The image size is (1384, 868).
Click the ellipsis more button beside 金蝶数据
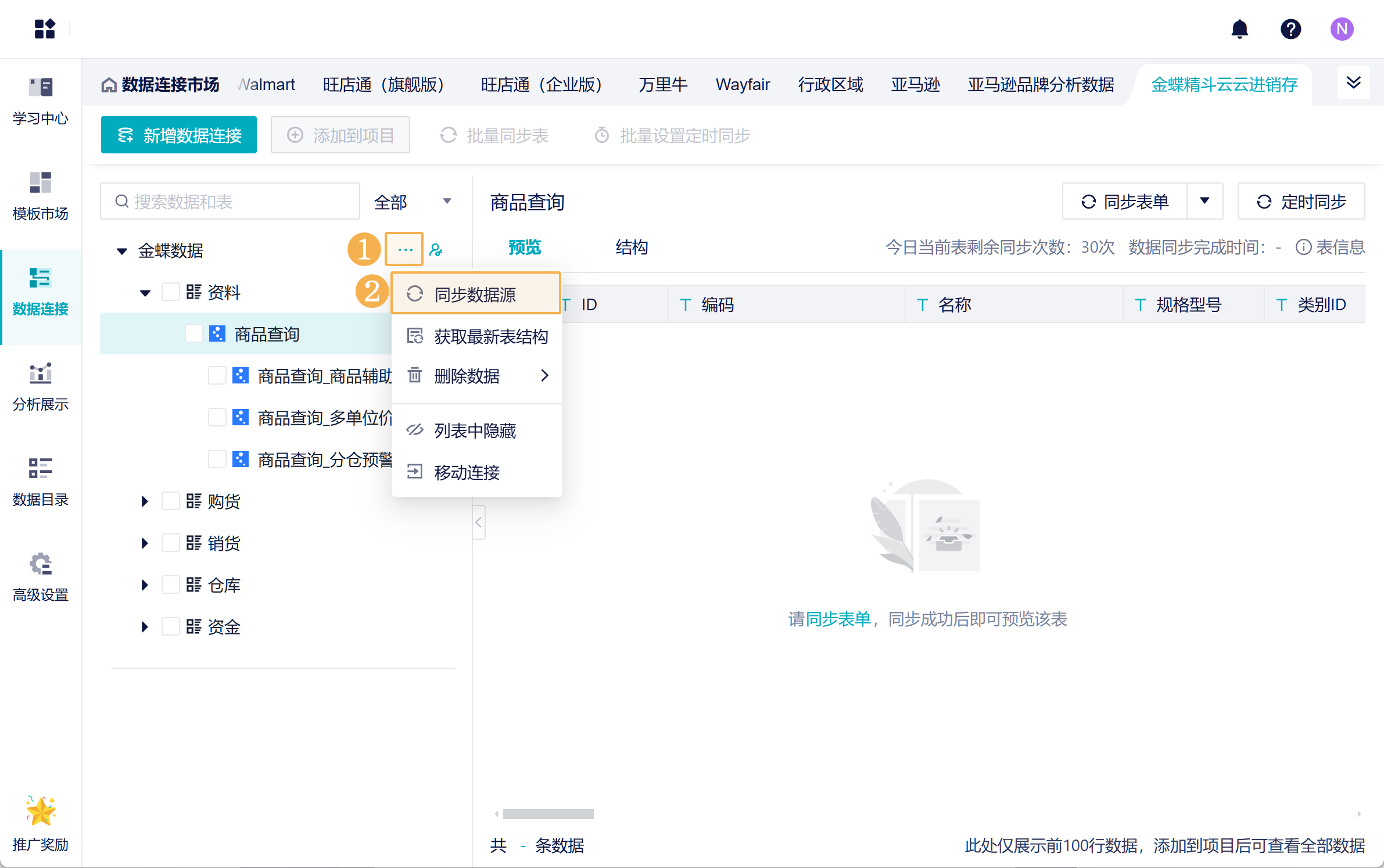point(405,250)
